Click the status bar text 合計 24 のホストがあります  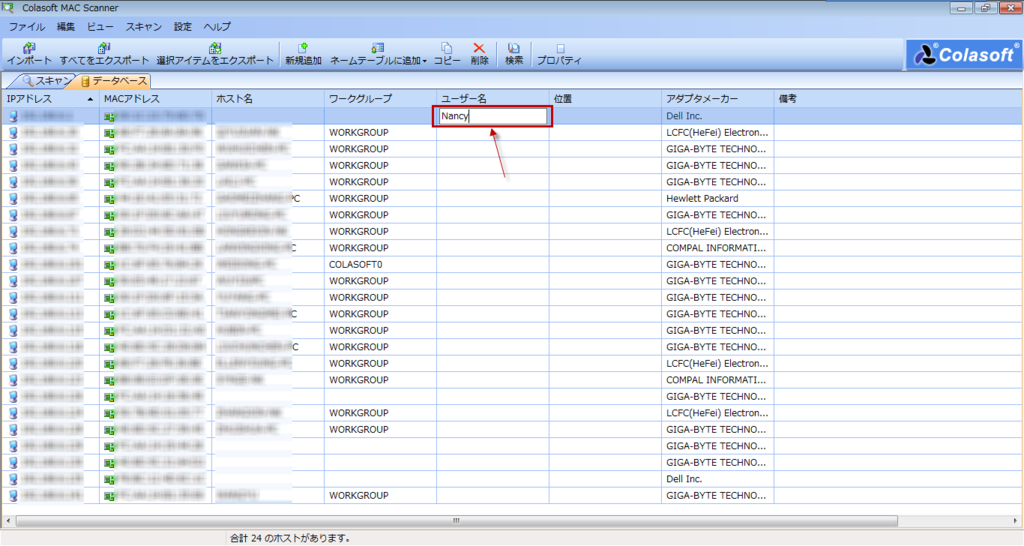290,538
